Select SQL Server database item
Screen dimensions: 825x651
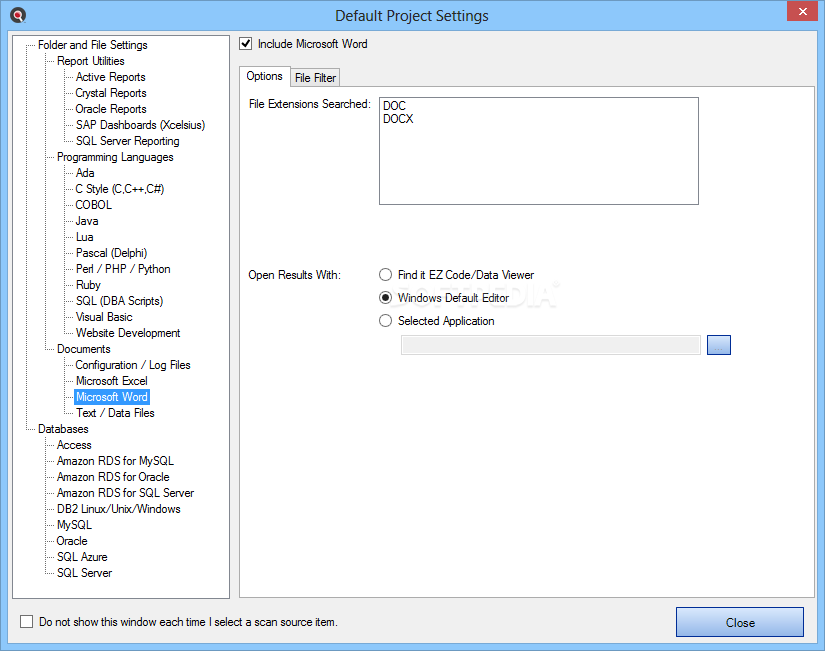tap(84, 573)
